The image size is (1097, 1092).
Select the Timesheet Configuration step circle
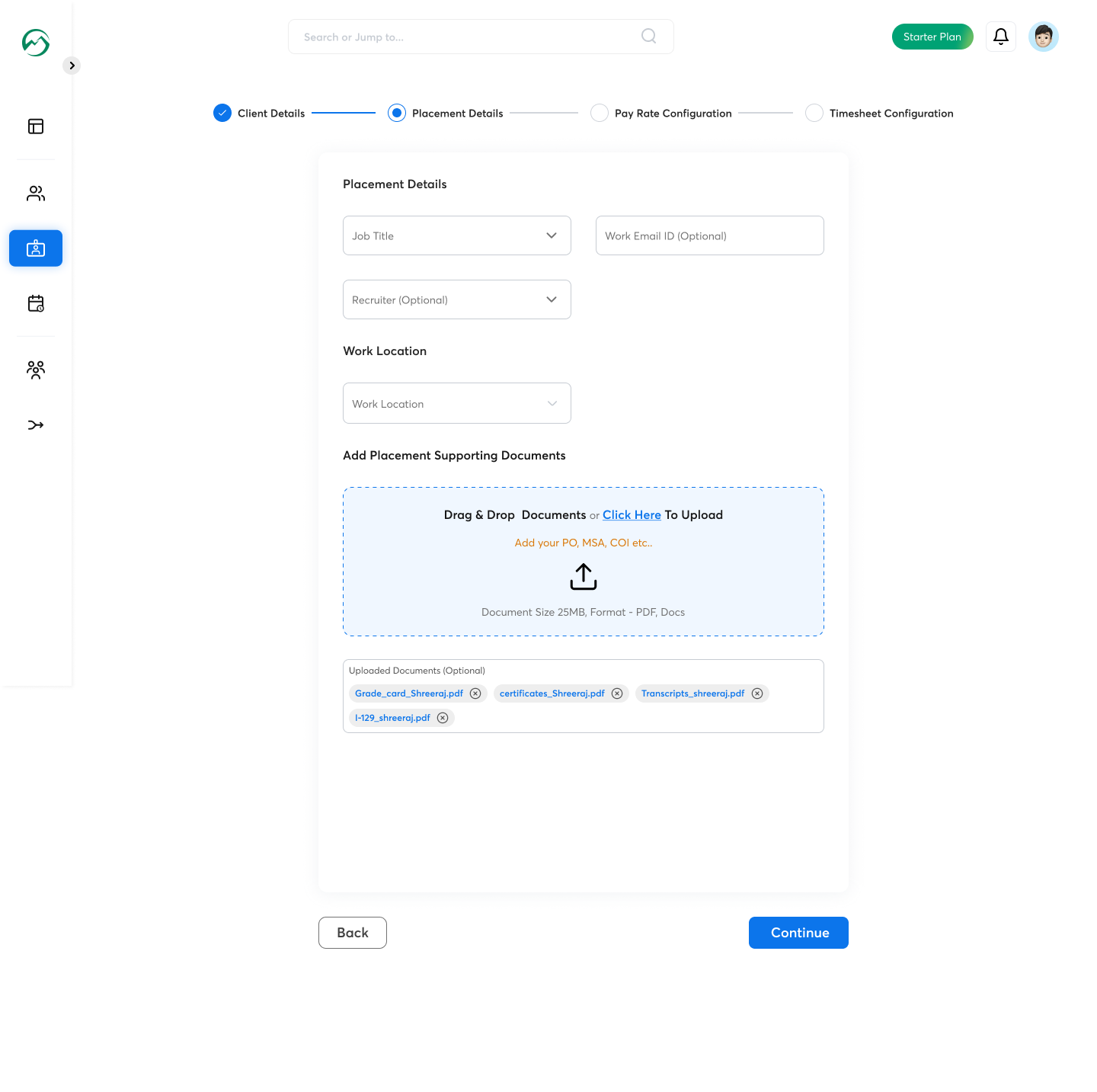point(814,114)
